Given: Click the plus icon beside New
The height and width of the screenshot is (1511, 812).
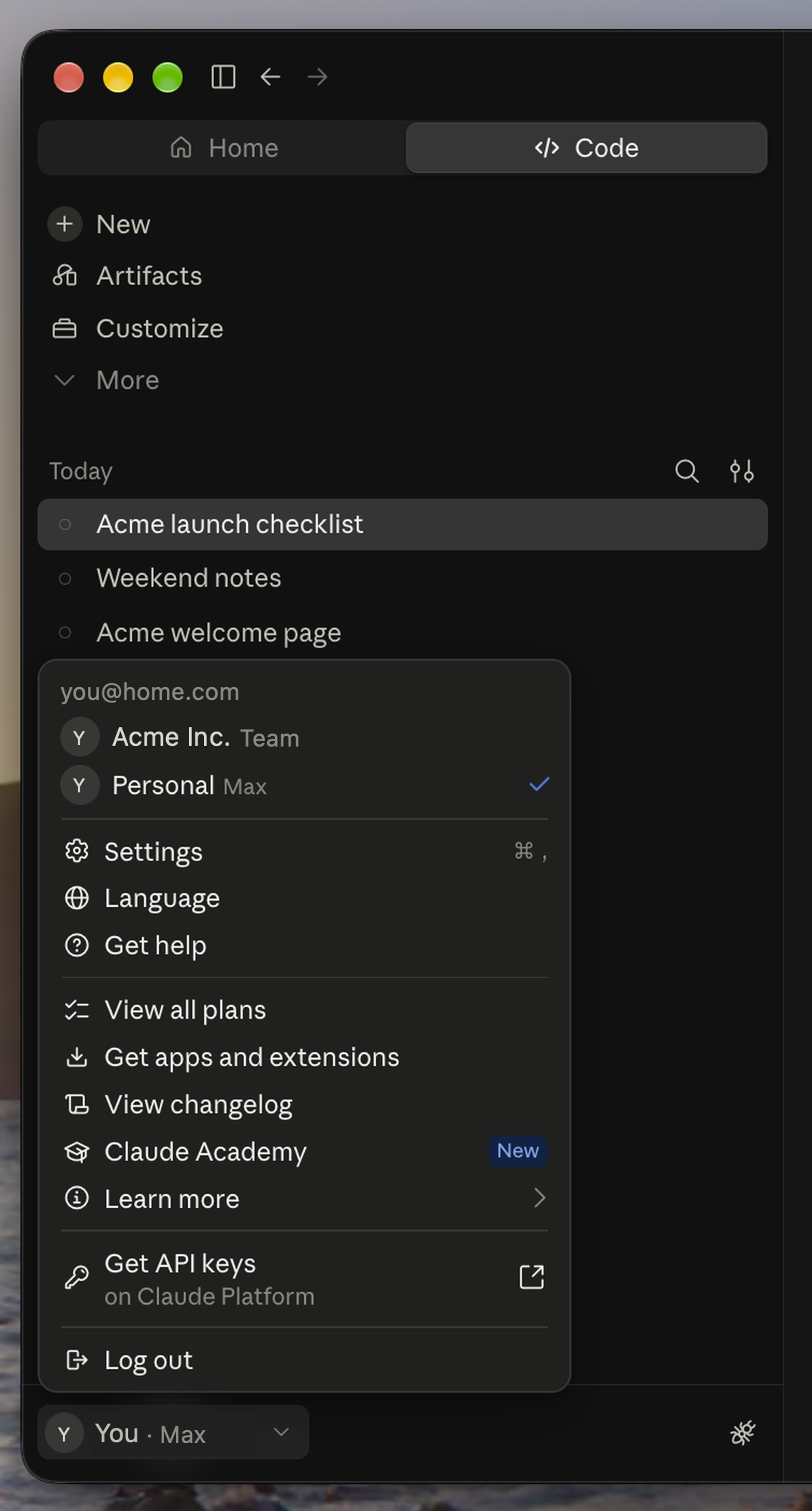Looking at the screenshot, I should coord(64,224).
